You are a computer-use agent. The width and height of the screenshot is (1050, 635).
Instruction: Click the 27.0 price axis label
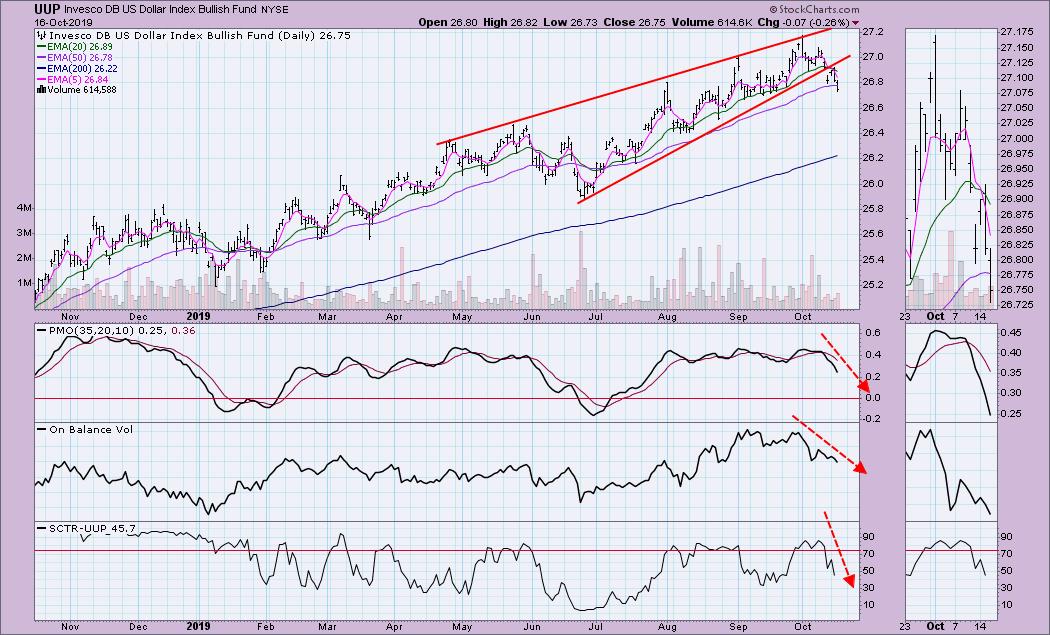click(x=872, y=57)
